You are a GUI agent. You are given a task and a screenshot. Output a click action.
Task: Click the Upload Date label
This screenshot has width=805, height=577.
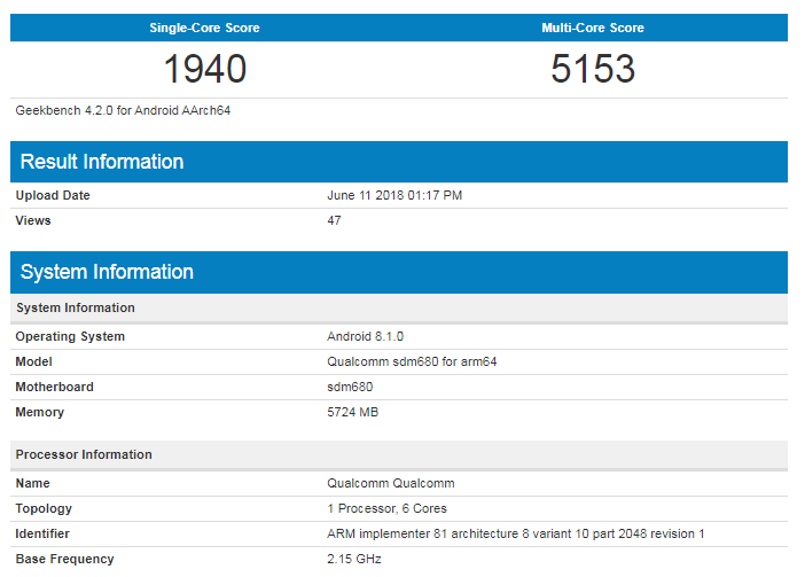point(52,195)
